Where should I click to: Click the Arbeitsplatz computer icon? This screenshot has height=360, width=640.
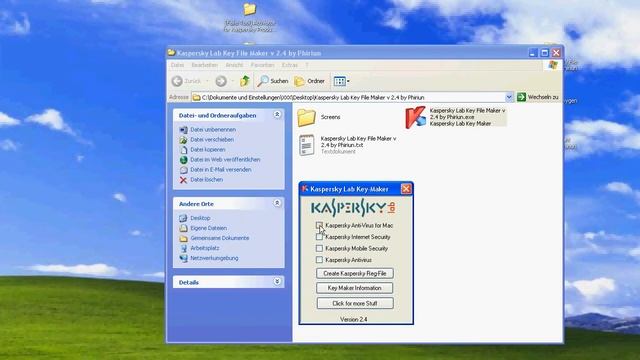[x=184, y=248]
